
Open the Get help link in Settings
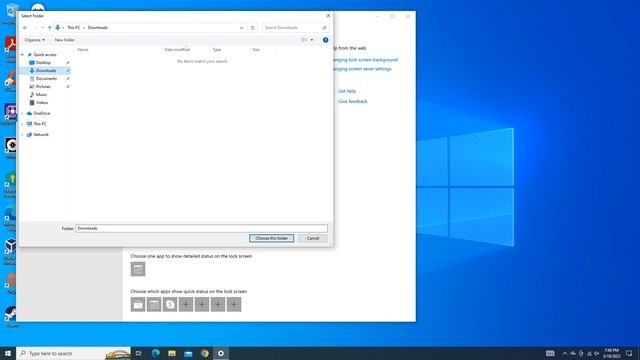[347, 91]
